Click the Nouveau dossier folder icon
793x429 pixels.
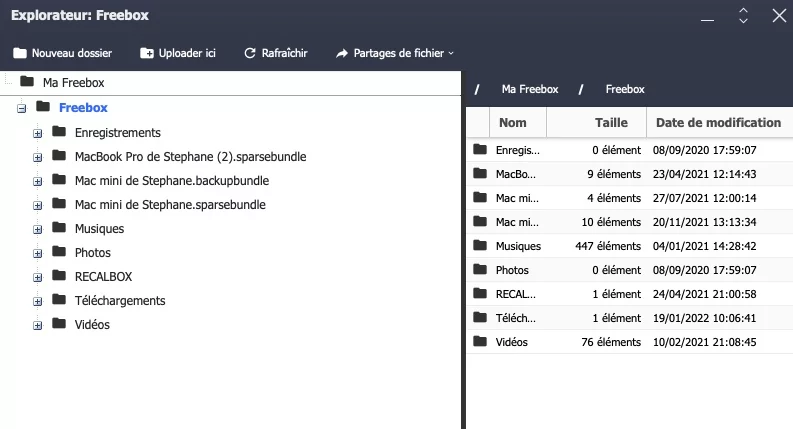pos(20,53)
